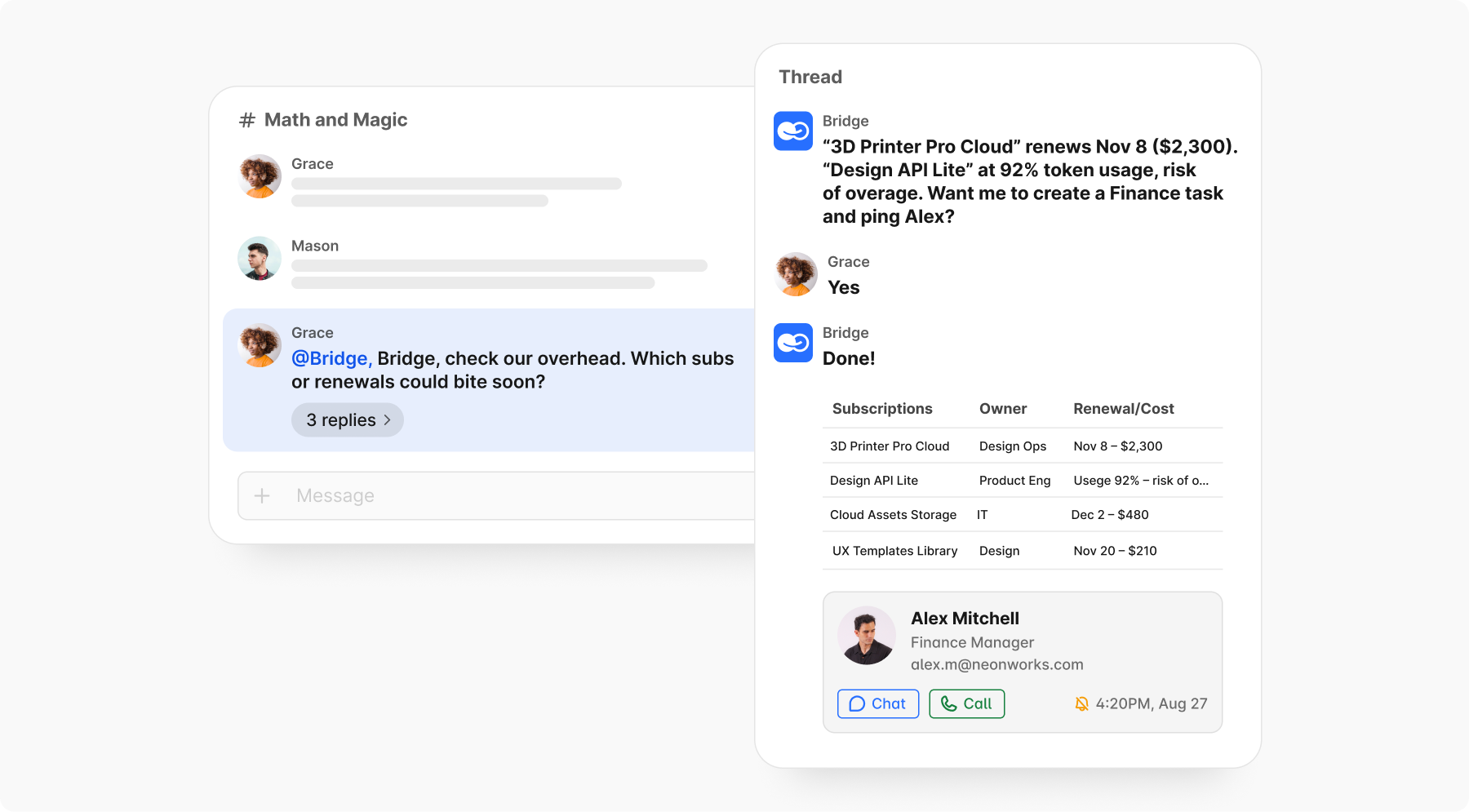Click Bridge bot icon beside Done! reply
1469x812 pixels.
pos(792,343)
